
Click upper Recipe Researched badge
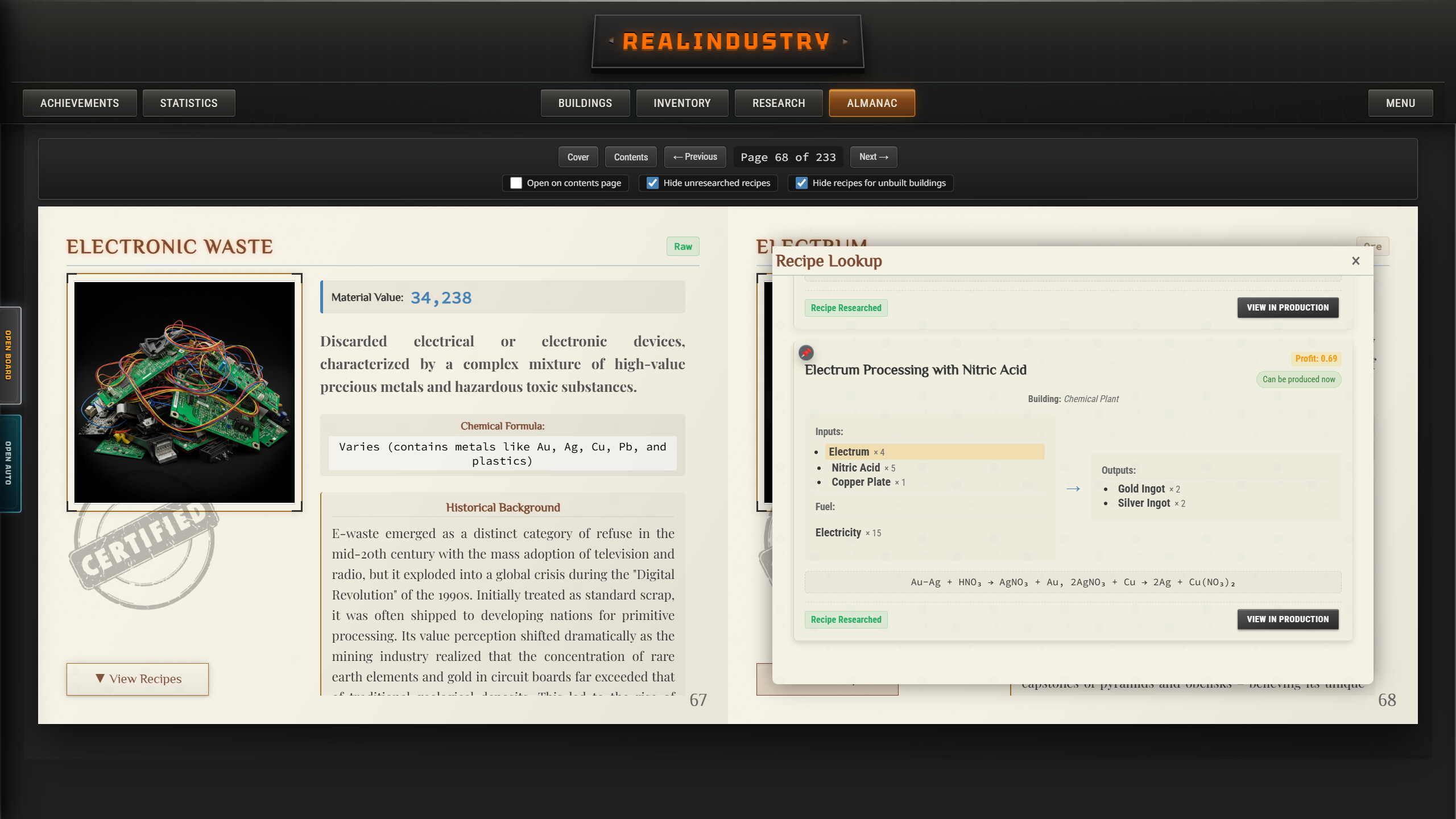tap(846, 308)
